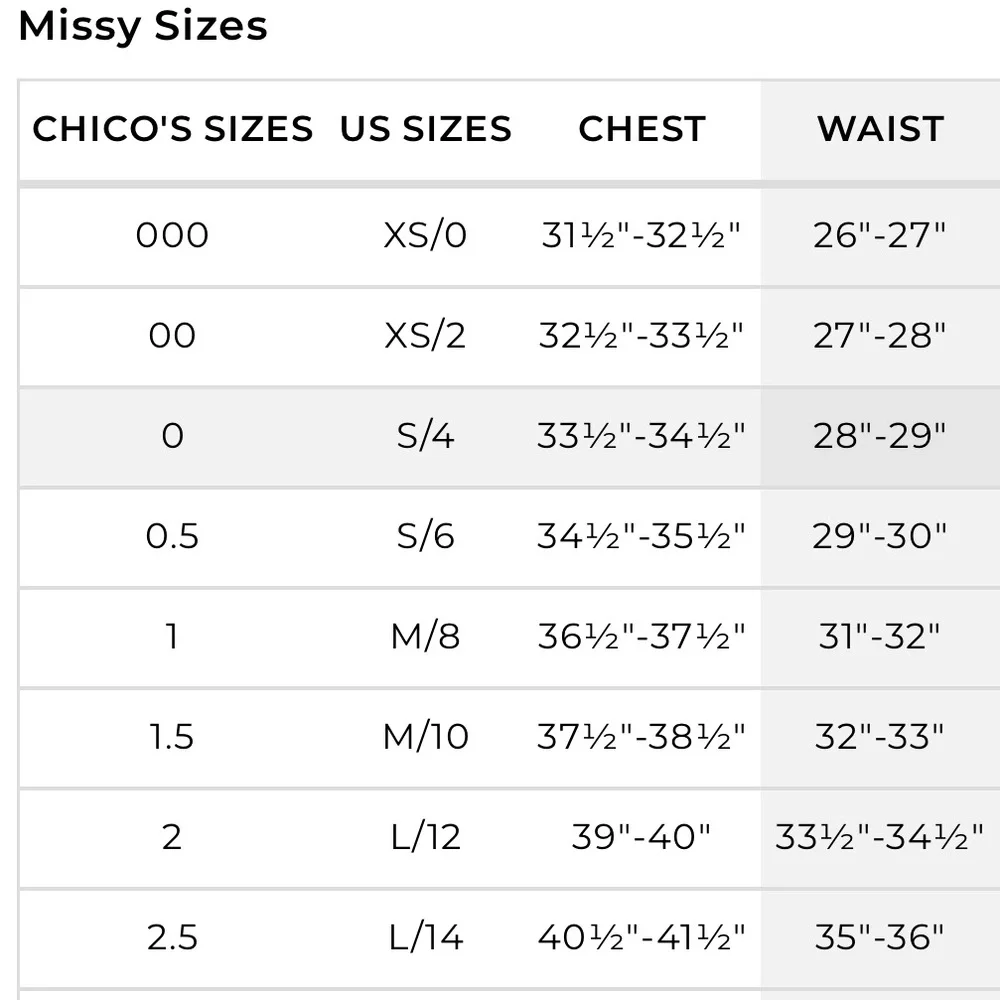Select the CHEST column header
1000x1000 pixels.
(x=641, y=129)
